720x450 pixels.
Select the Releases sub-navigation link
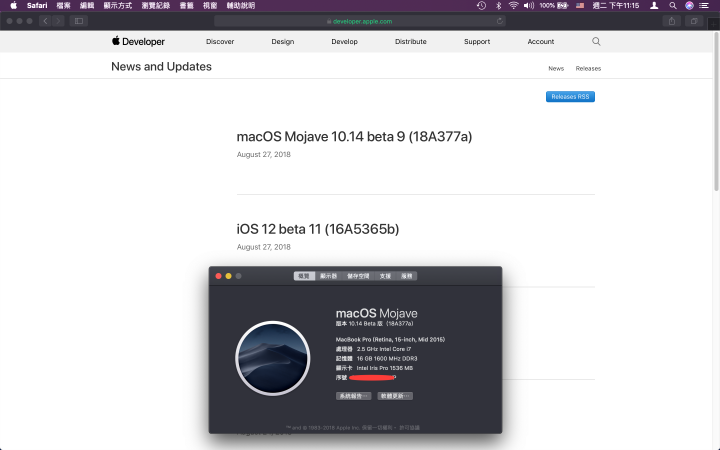pyautogui.click(x=588, y=68)
